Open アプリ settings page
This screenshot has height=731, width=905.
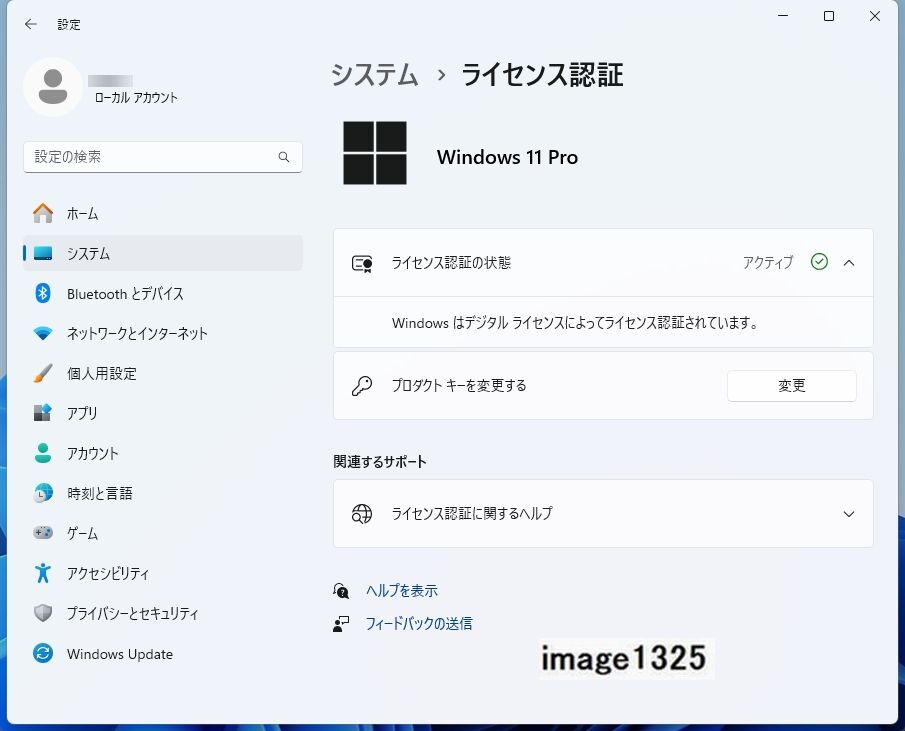click(163, 413)
